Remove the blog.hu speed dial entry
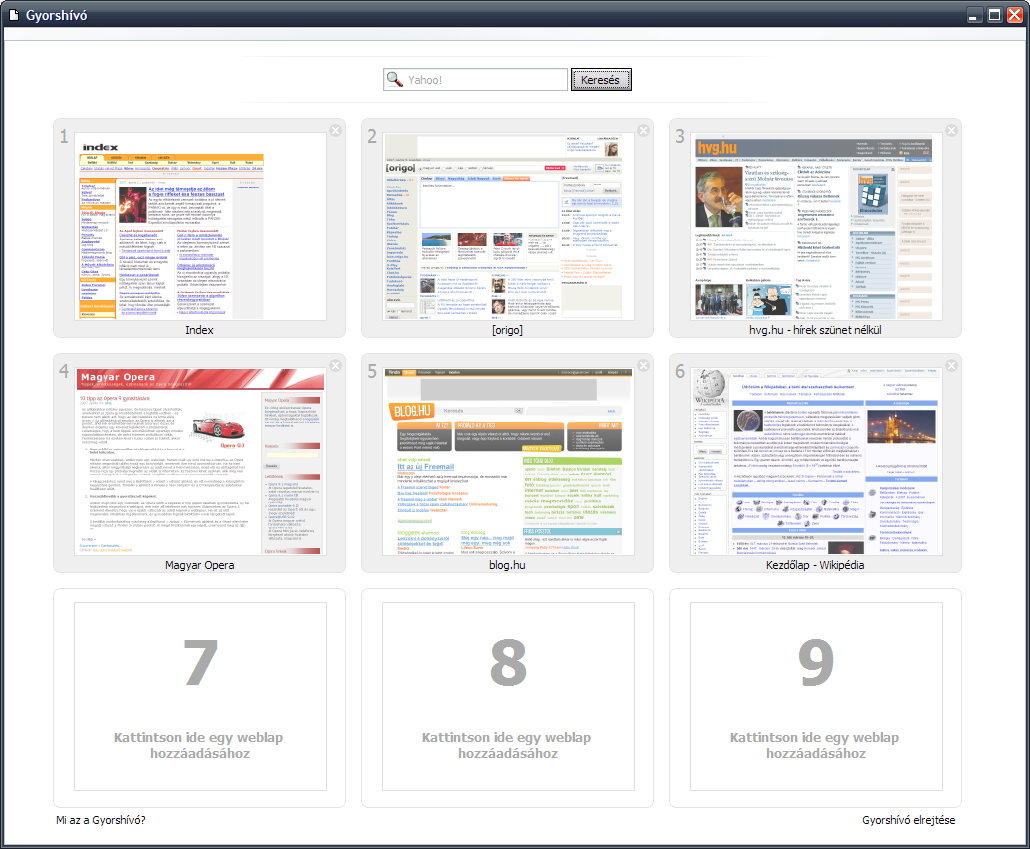Viewport: 1030px width, 849px height. 644,366
